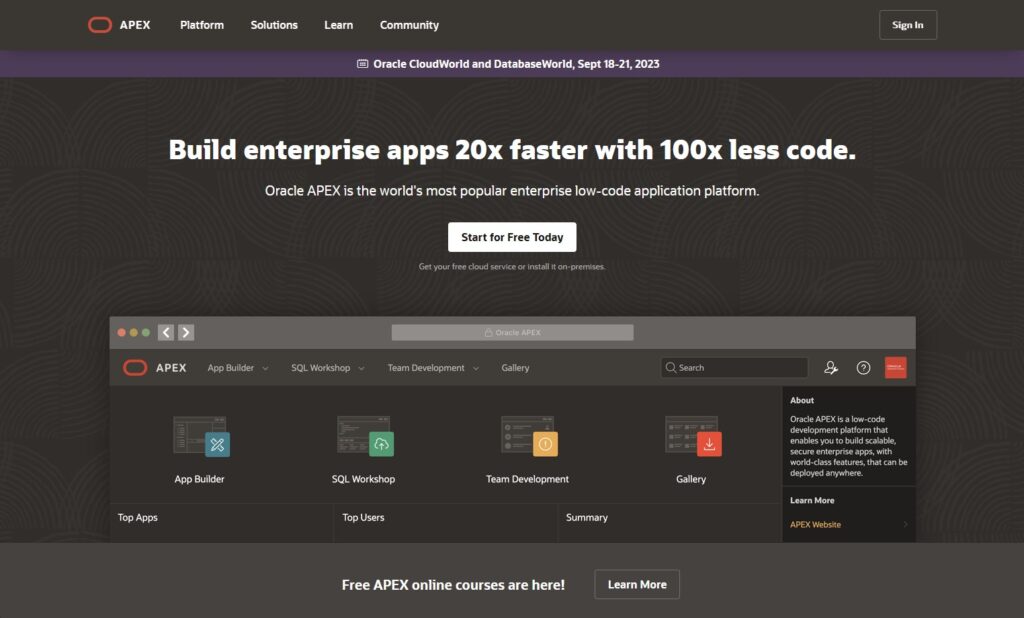
Task: Open the Learn menu in the header
Action: click(338, 25)
